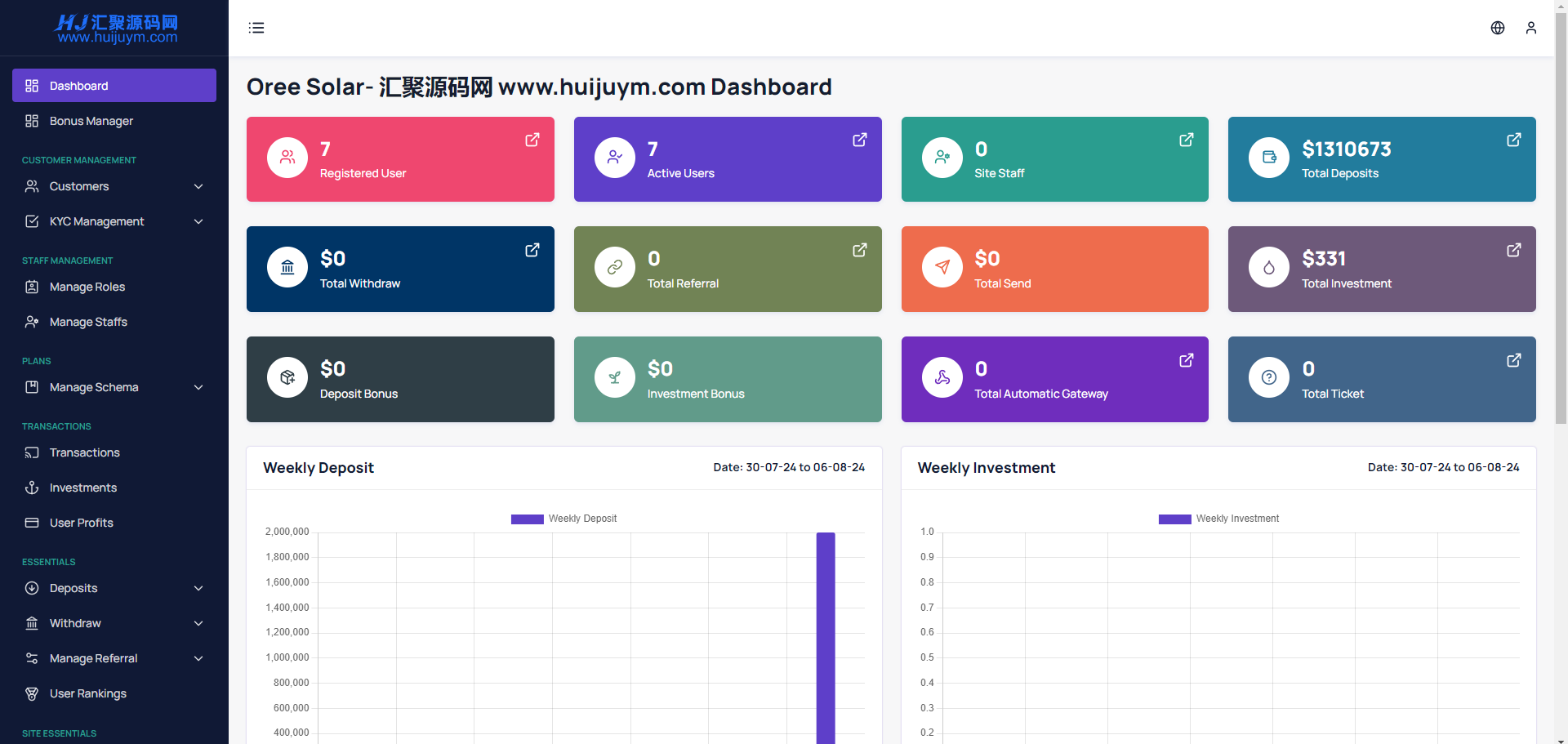Click the HJ huijuym.com logo
The width and height of the screenshot is (1568, 744).
click(117, 29)
